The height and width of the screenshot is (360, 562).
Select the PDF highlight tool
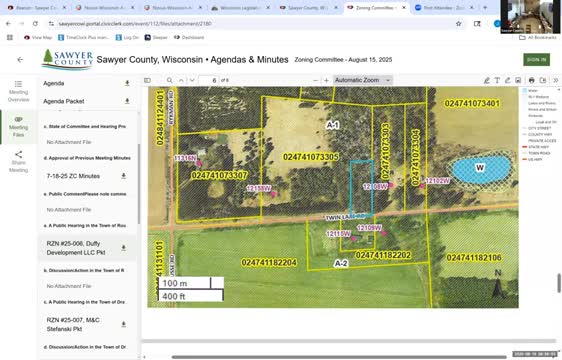tap(487, 80)
